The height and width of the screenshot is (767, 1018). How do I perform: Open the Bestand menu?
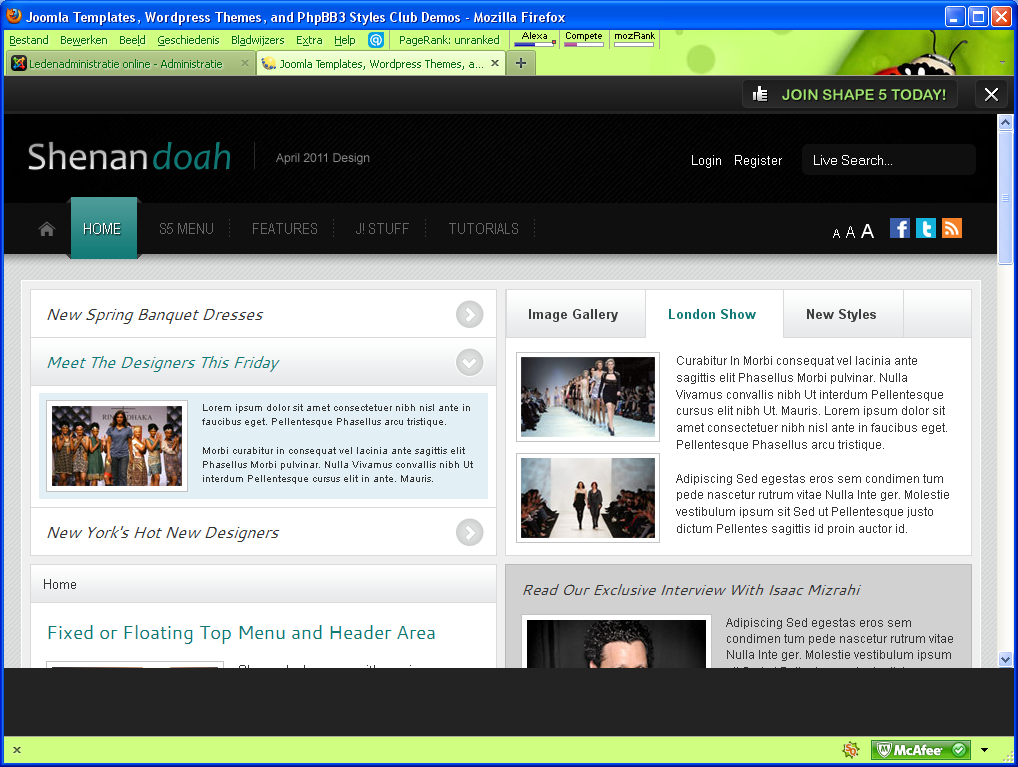tap(29, 40)
